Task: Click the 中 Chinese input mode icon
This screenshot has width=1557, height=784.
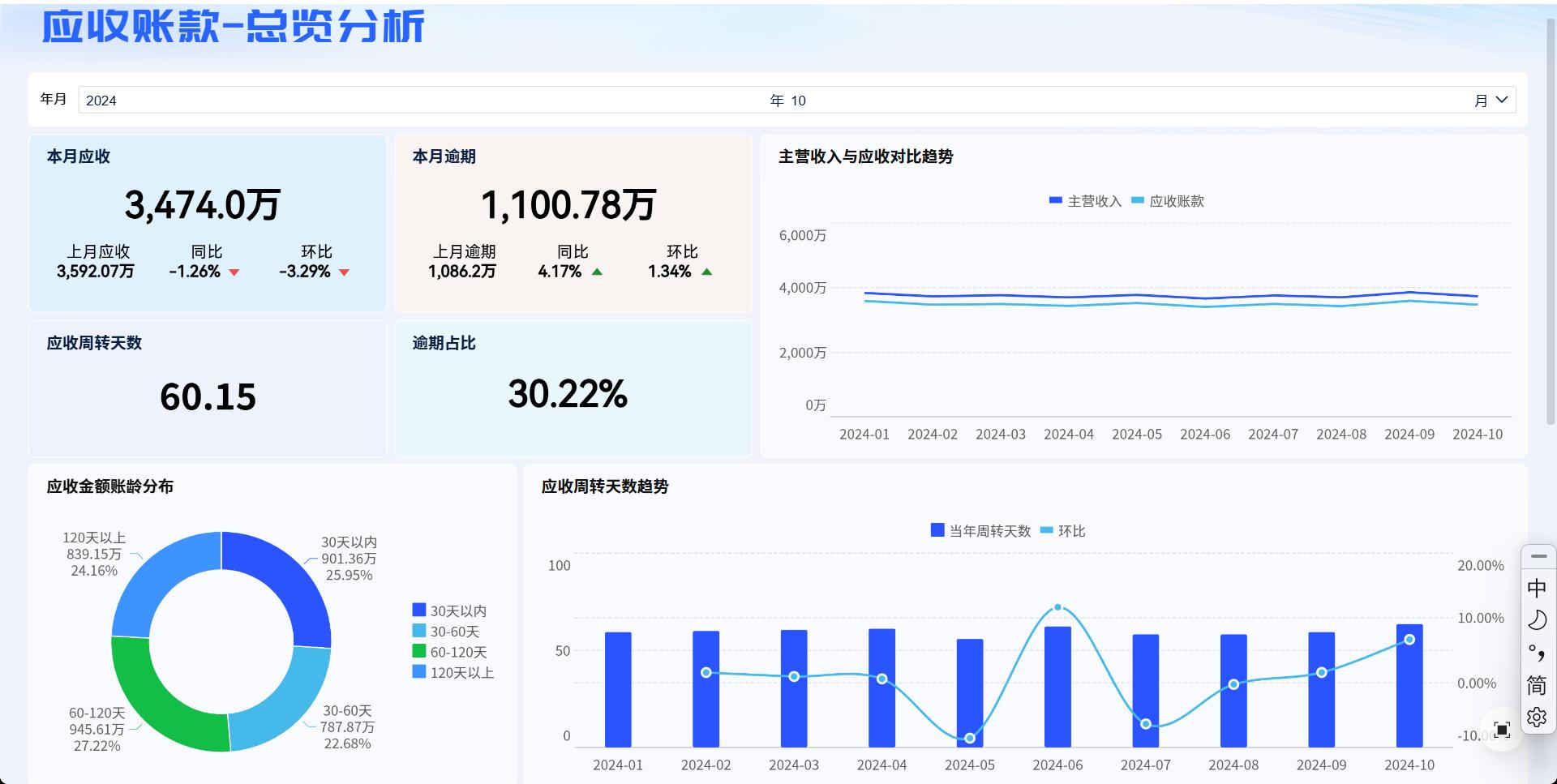Action: pos(1537,588)
